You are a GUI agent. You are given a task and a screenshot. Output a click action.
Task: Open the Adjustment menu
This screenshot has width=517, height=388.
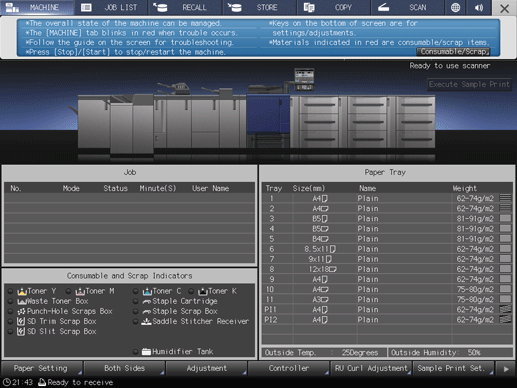pyautogui.click(x=206, y=368)
